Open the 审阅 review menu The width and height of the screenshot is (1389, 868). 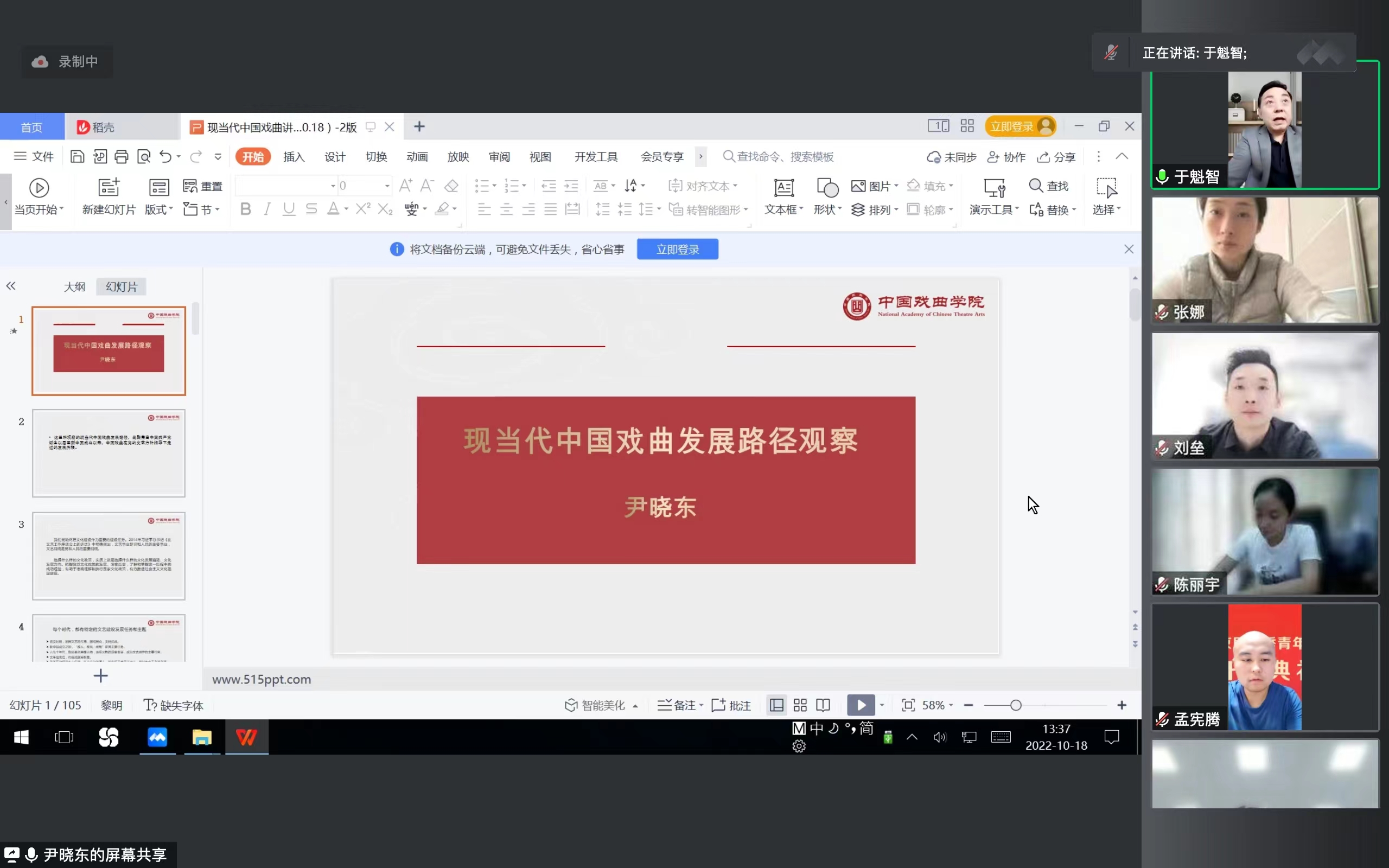tap(499, 156)
